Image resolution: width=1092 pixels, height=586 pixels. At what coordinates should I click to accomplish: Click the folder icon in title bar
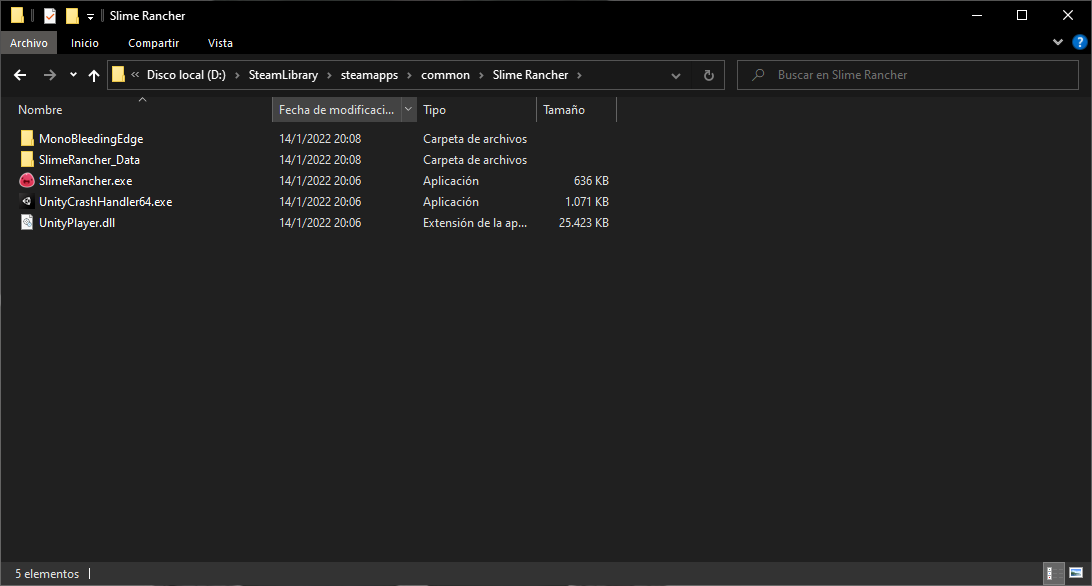tap(17, 15)
